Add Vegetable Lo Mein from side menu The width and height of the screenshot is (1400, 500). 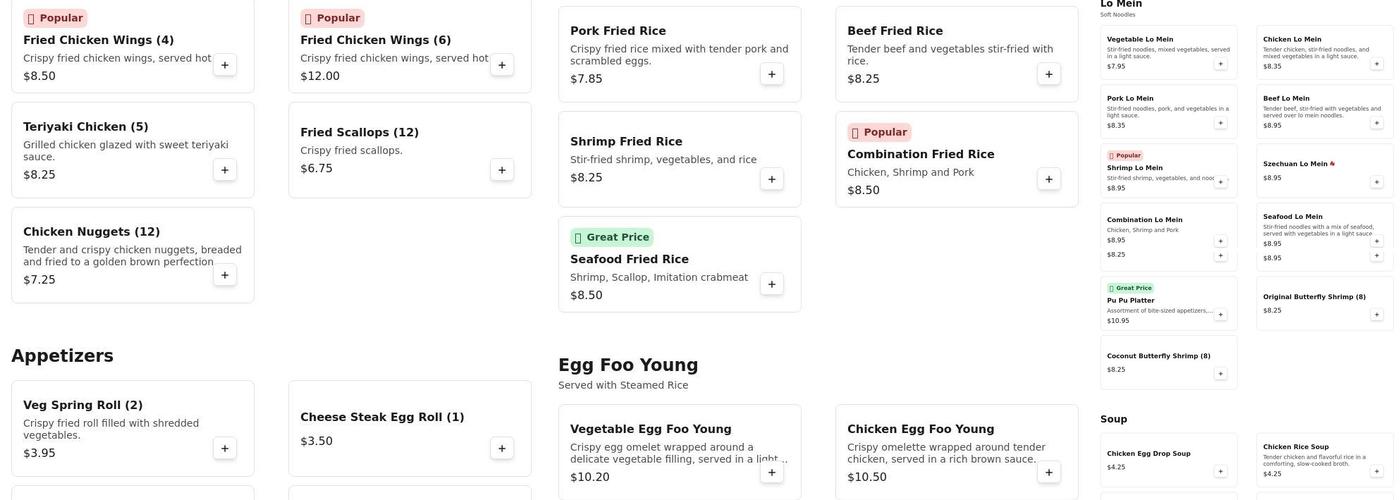(x=1220, y=64)
